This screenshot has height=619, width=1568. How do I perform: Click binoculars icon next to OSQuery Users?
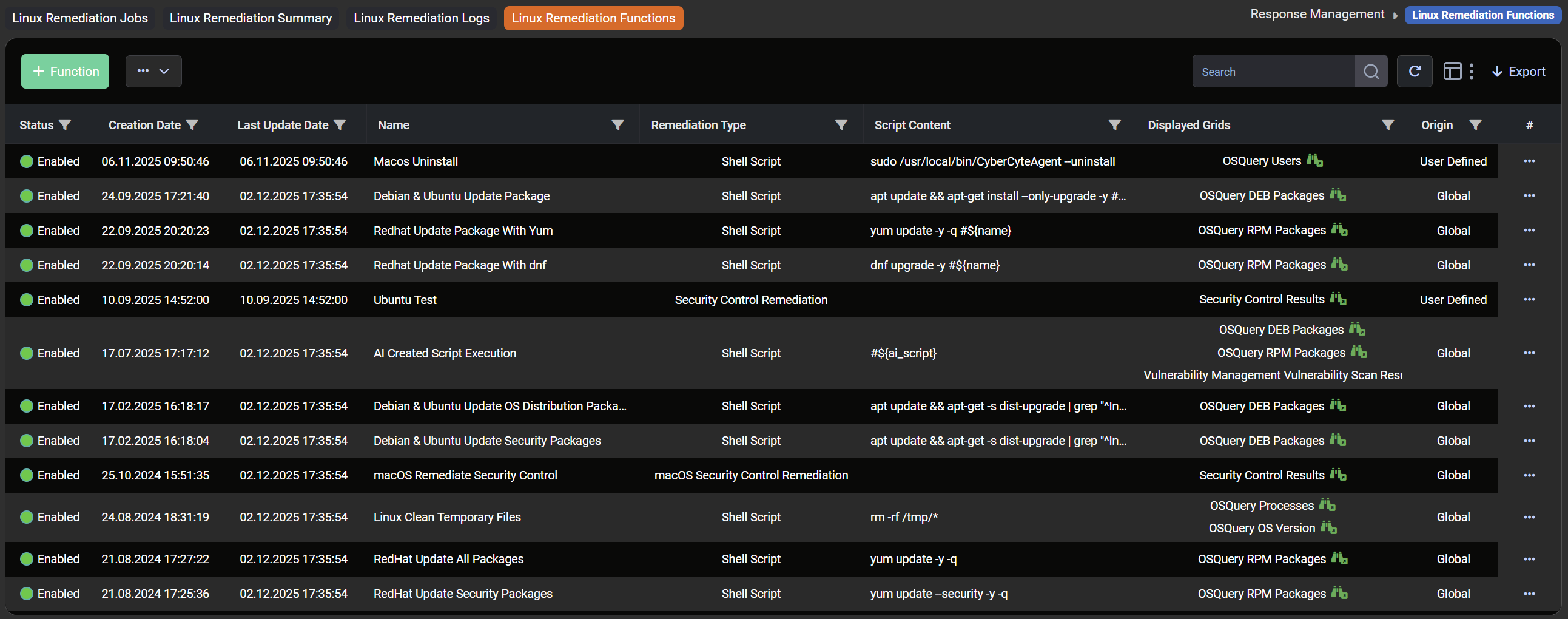click(1315, 161)
